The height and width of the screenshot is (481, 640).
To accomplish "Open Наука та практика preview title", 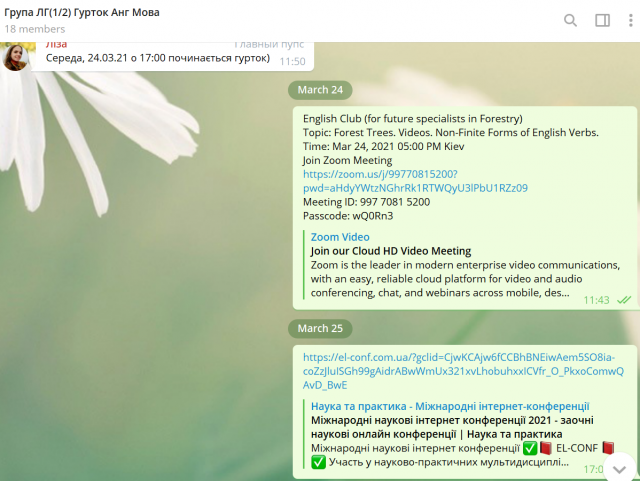I will 450,406.
